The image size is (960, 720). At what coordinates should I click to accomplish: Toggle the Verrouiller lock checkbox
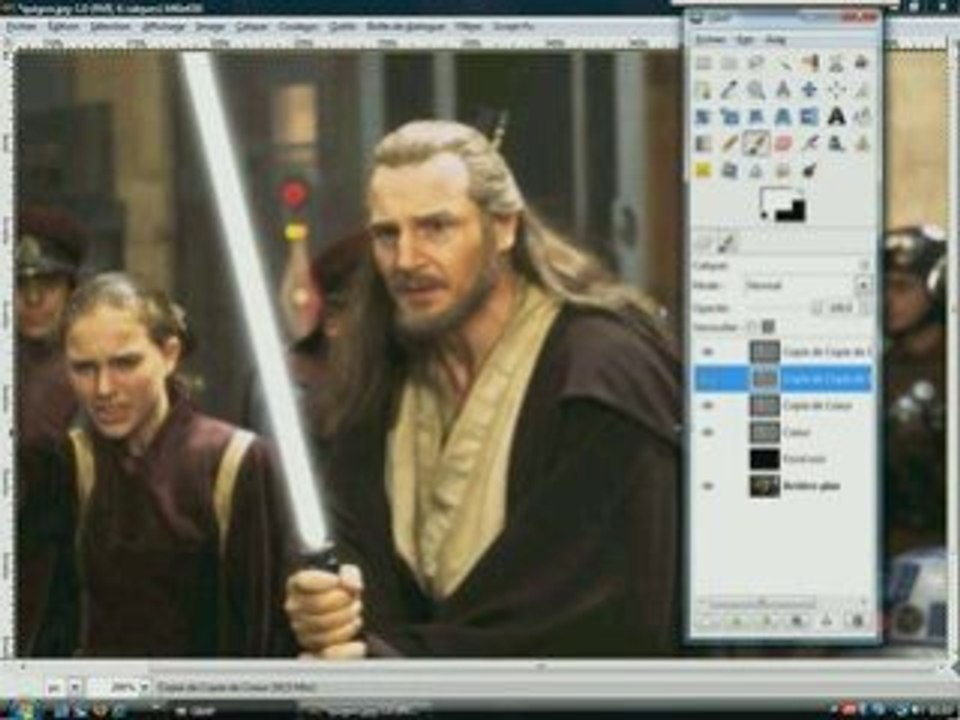[752, 326]
